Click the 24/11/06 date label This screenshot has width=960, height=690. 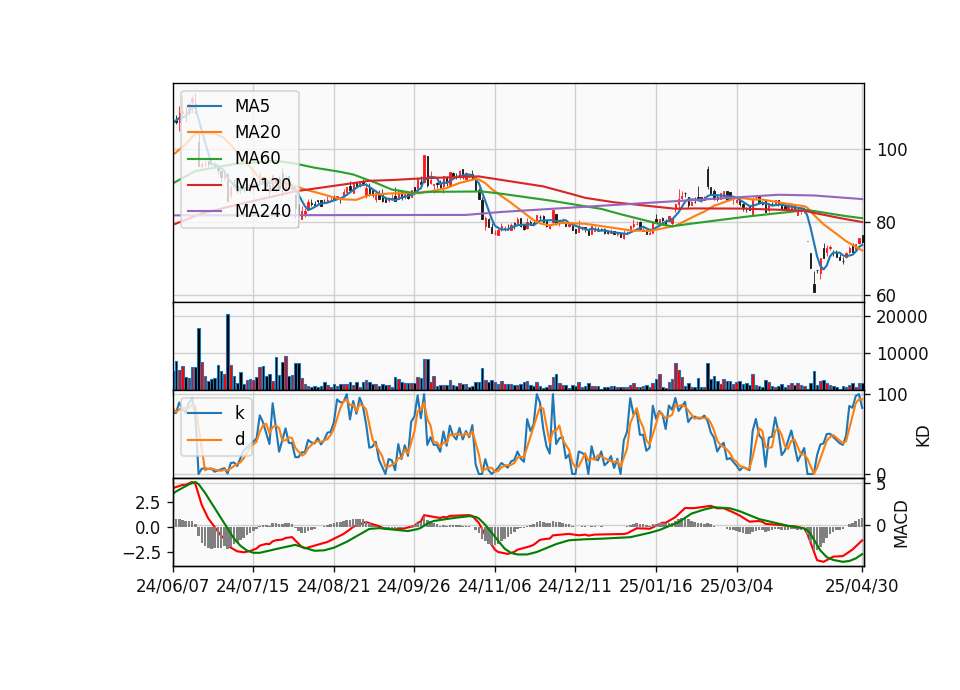tap(495, 586)
